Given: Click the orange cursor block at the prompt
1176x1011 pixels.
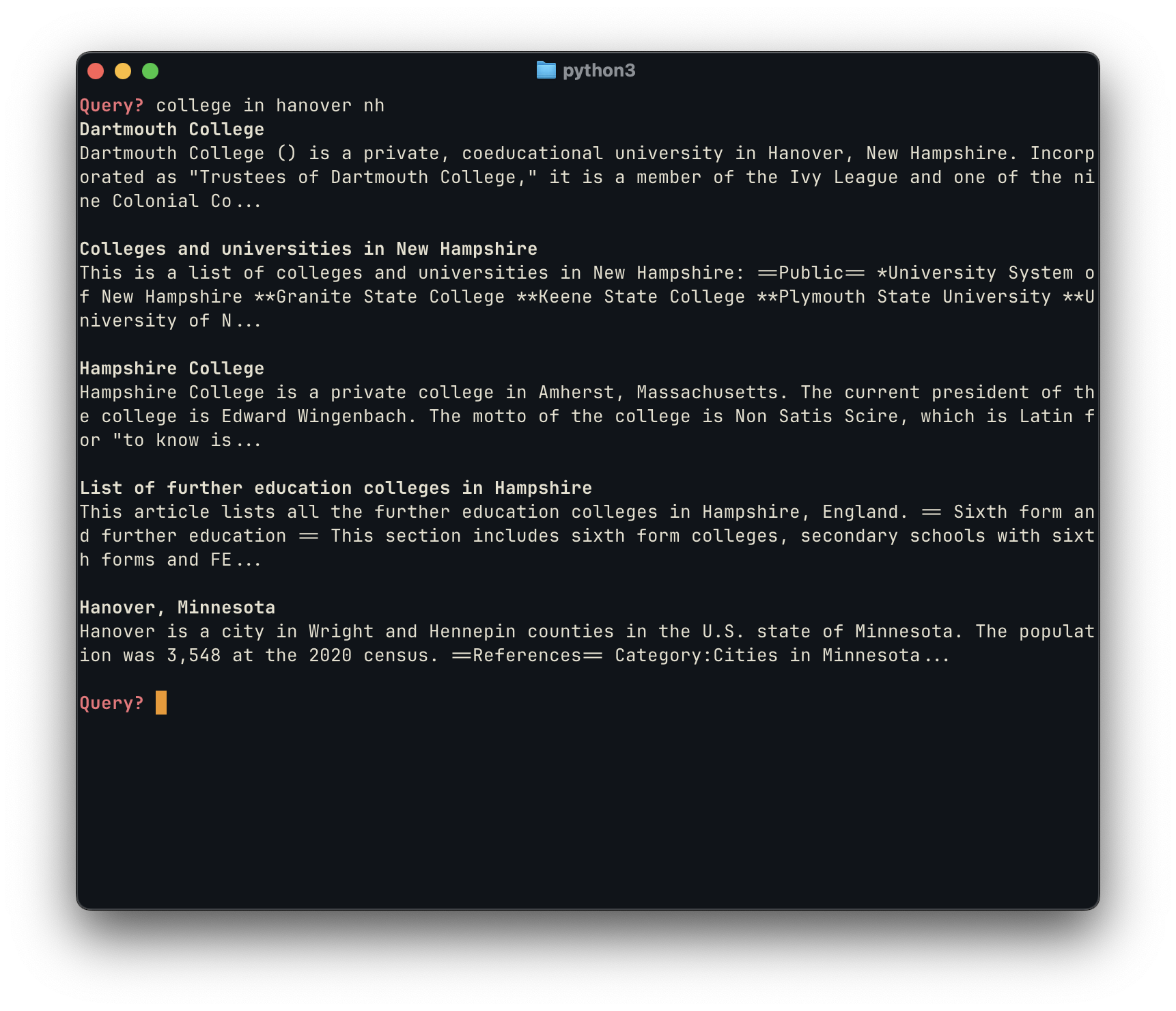Looking at the screenshot, I should click(161, 703).
